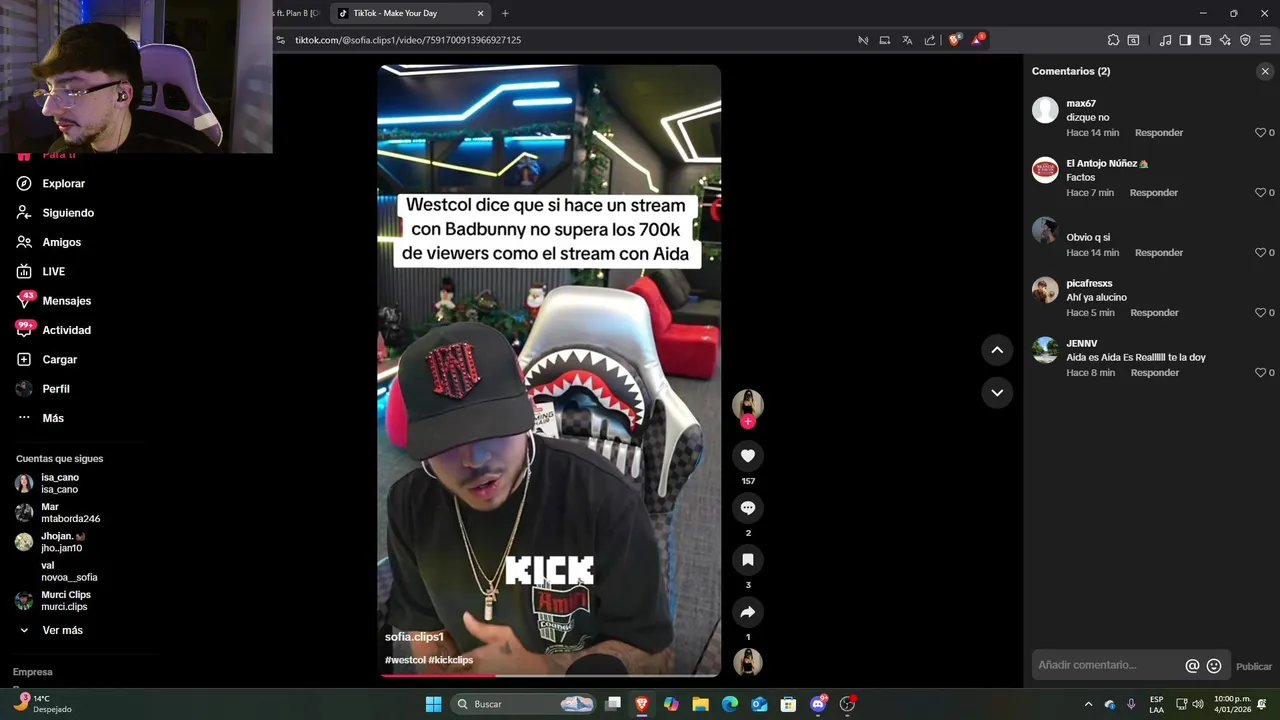
Task: Insert mention with @ icon
Action: tap(1192, 666)
